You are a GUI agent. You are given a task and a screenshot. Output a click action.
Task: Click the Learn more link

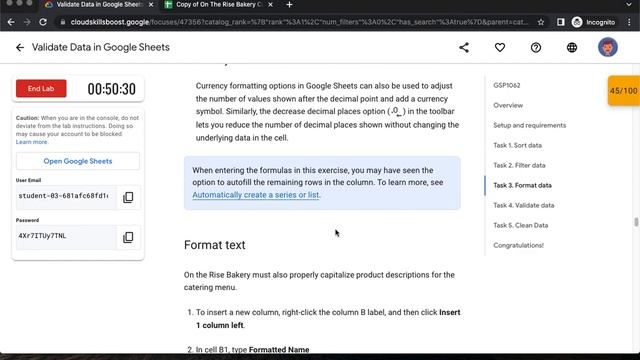31,142
